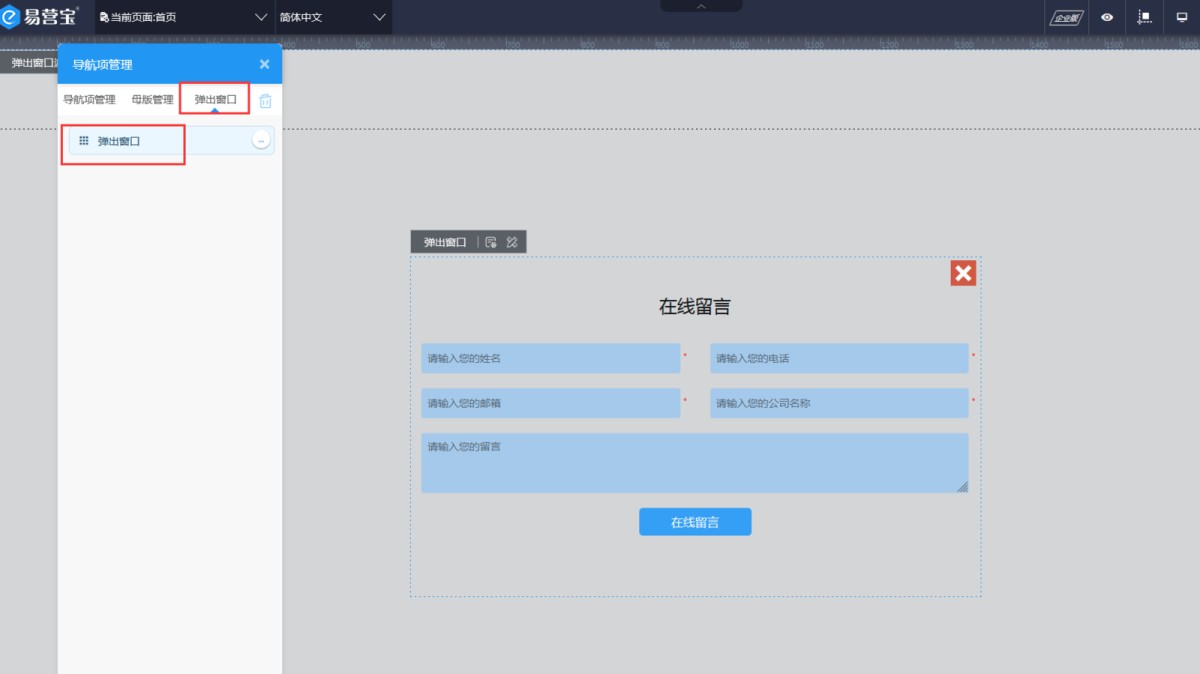
Task: Click the style edit icon on popup toolbar
Action: pyautogui.click(x=512, y=242)
